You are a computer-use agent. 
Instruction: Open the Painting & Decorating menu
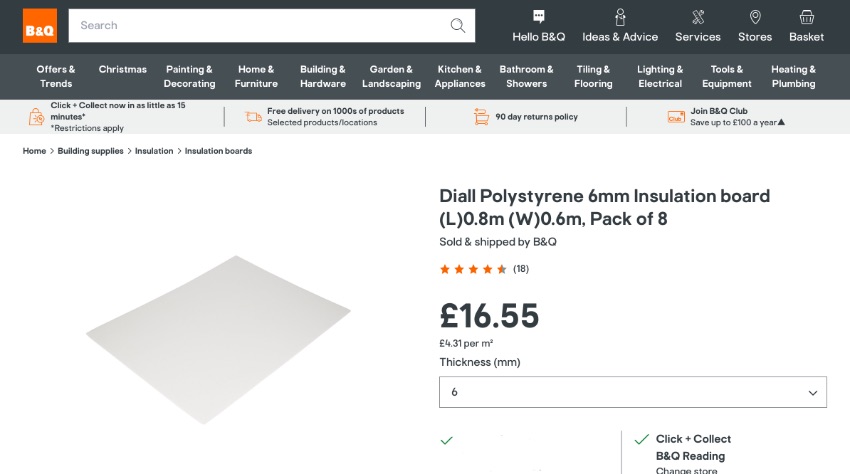[x=189, y=77]
